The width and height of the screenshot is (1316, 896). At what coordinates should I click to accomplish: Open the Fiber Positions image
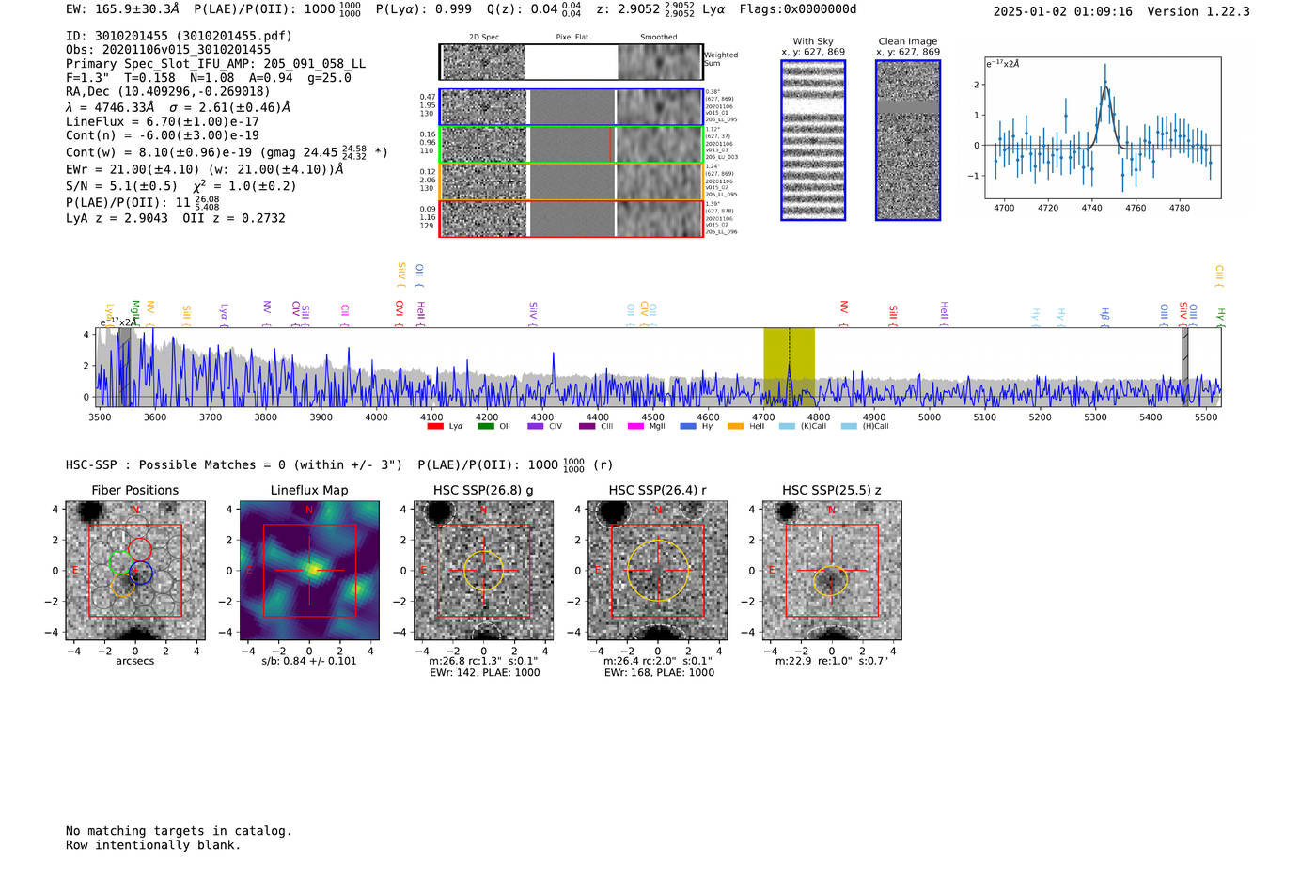click(x=135, y=571)
